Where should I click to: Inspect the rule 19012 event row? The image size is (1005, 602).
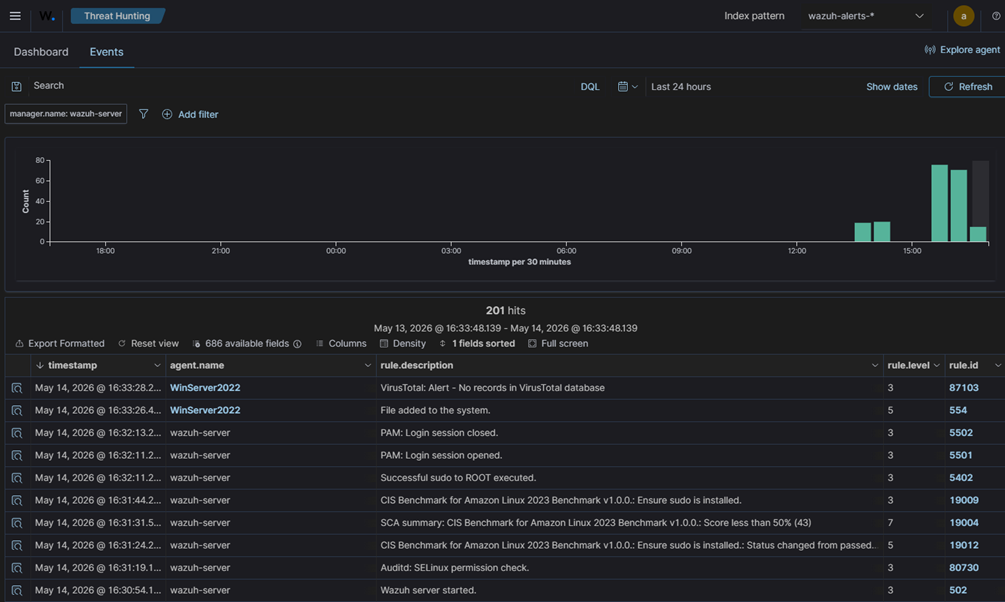[x=17, y=545]
